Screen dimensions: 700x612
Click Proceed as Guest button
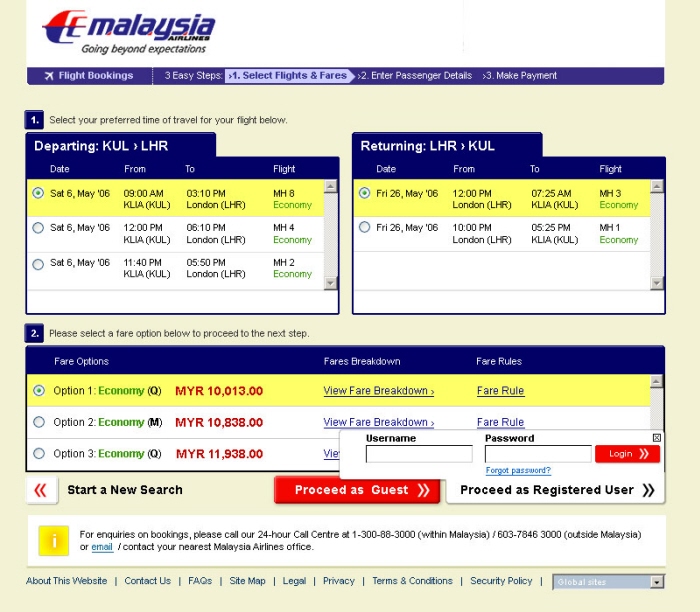pos(357,490)
